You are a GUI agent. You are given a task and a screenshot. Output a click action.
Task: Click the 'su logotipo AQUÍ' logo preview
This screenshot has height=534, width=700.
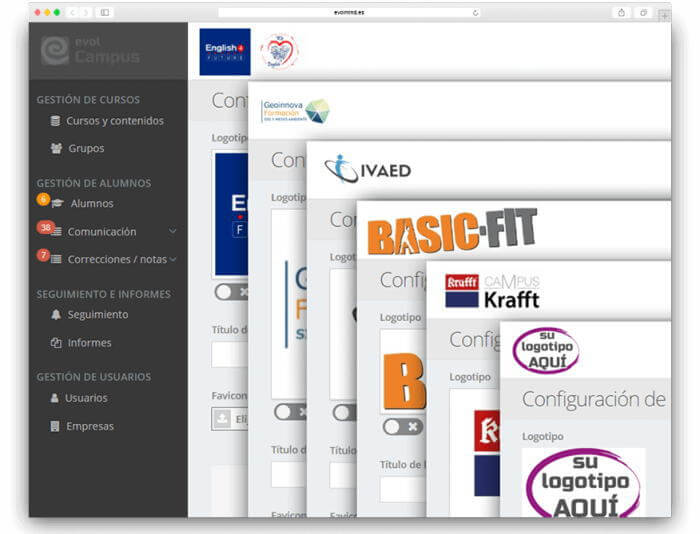point(583,482)
